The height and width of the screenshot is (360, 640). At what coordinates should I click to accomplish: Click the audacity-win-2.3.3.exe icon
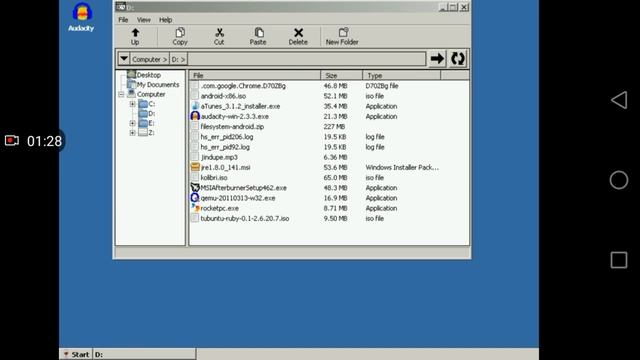[195, 116]
